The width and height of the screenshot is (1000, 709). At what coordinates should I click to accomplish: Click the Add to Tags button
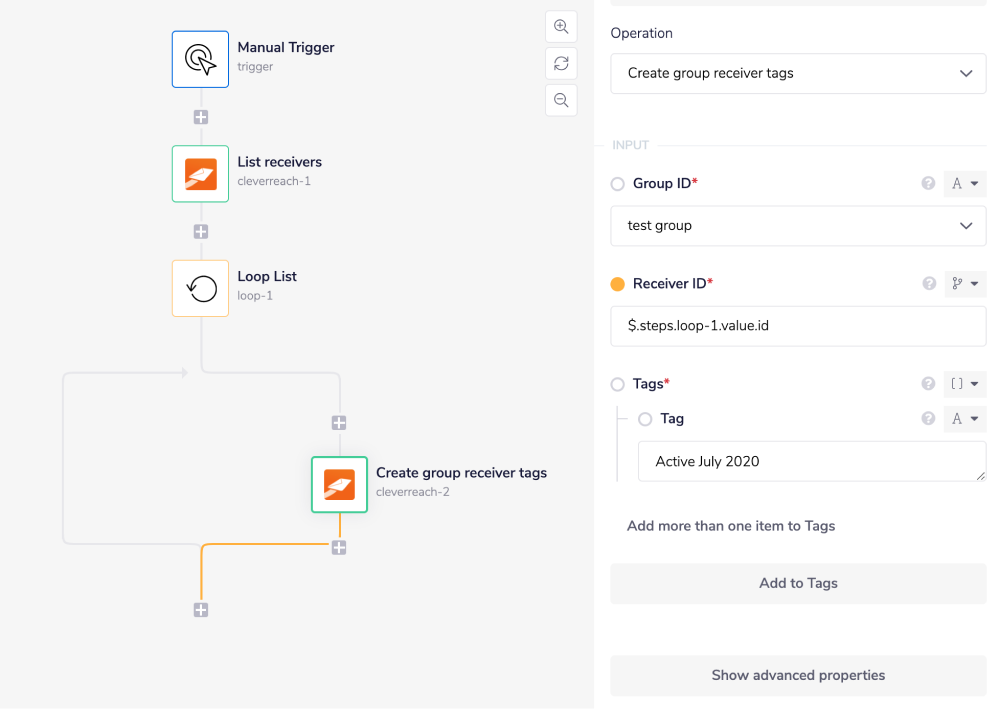(x=797, y=583)
